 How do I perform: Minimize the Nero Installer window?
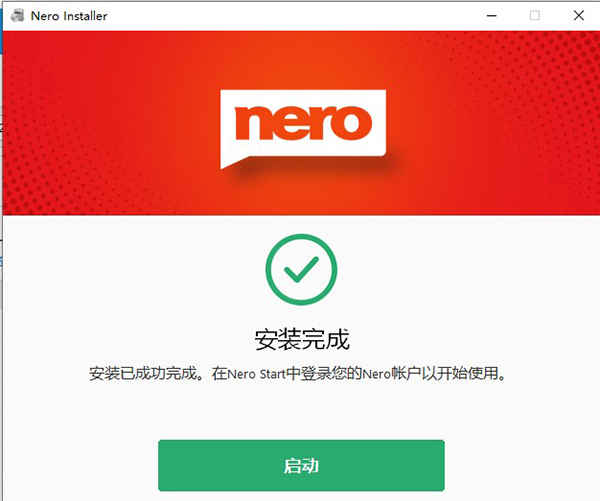tap(491, 16)
